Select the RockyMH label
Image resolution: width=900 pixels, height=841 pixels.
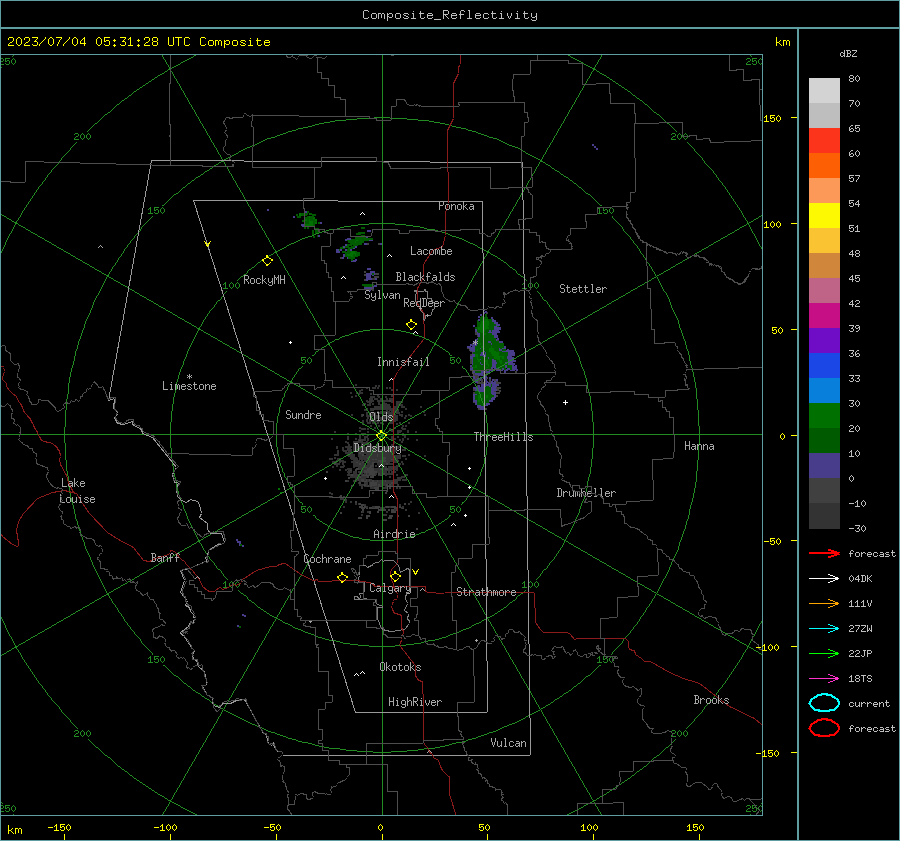tap(264, 280)
